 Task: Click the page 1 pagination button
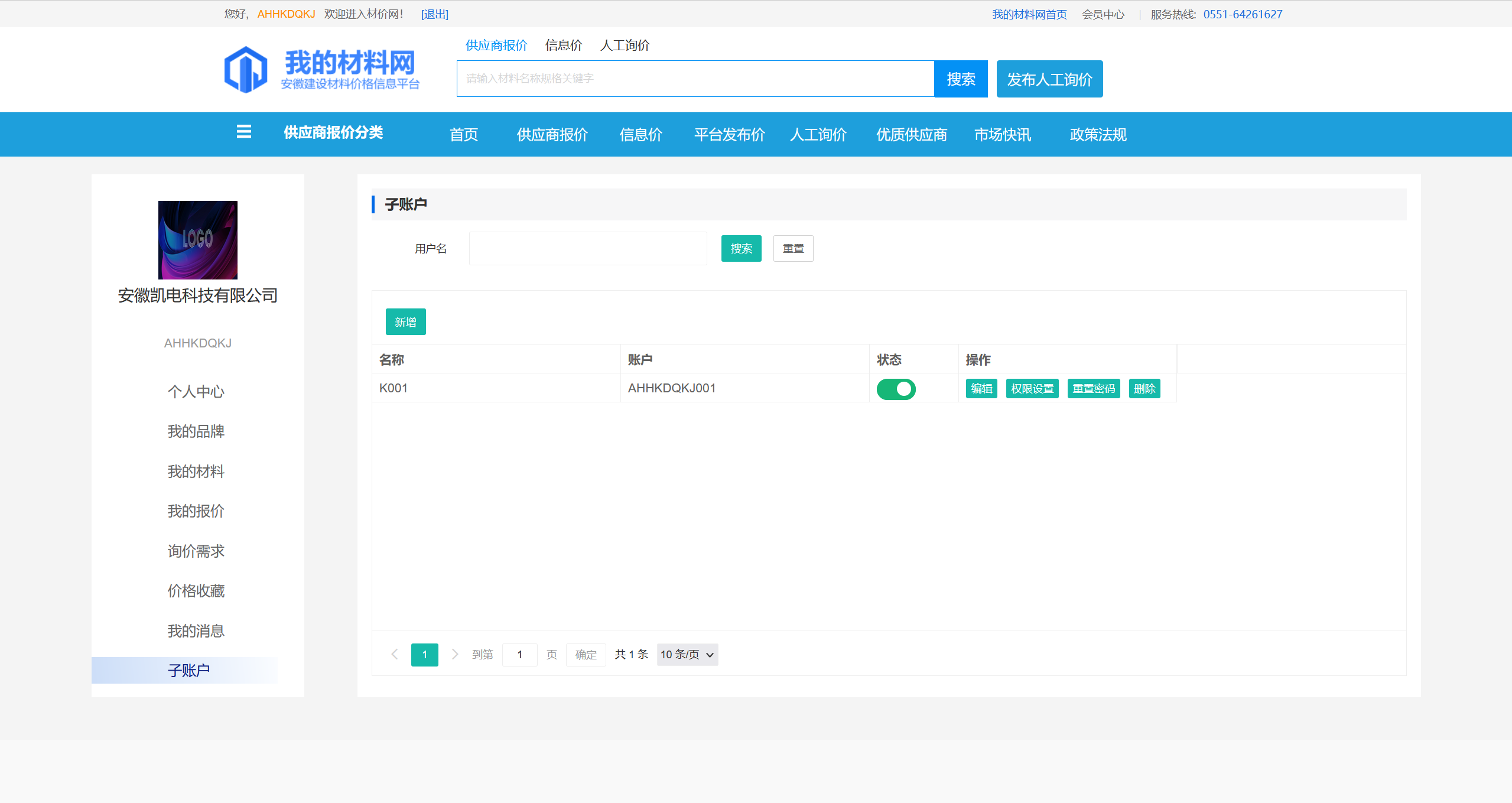424,655
